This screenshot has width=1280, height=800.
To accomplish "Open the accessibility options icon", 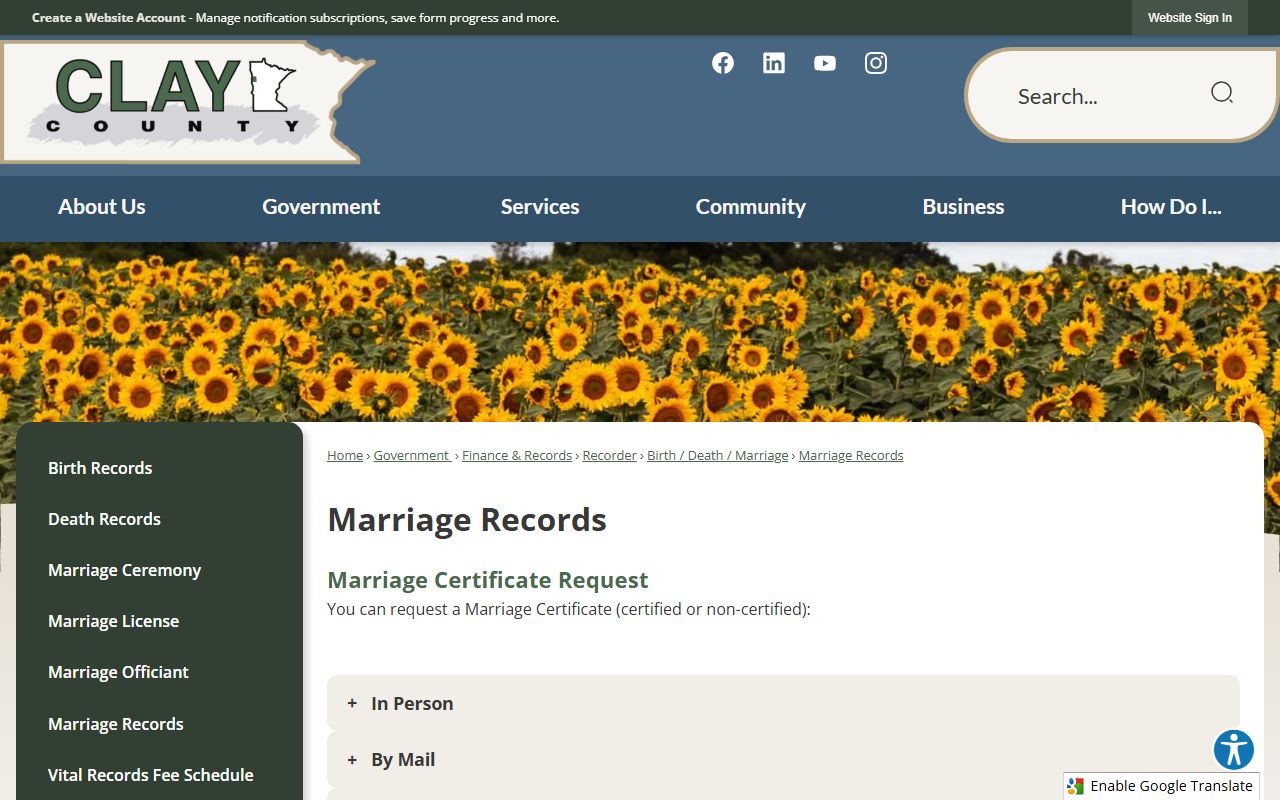I will pyautogui.click(x=1234, y=750).
